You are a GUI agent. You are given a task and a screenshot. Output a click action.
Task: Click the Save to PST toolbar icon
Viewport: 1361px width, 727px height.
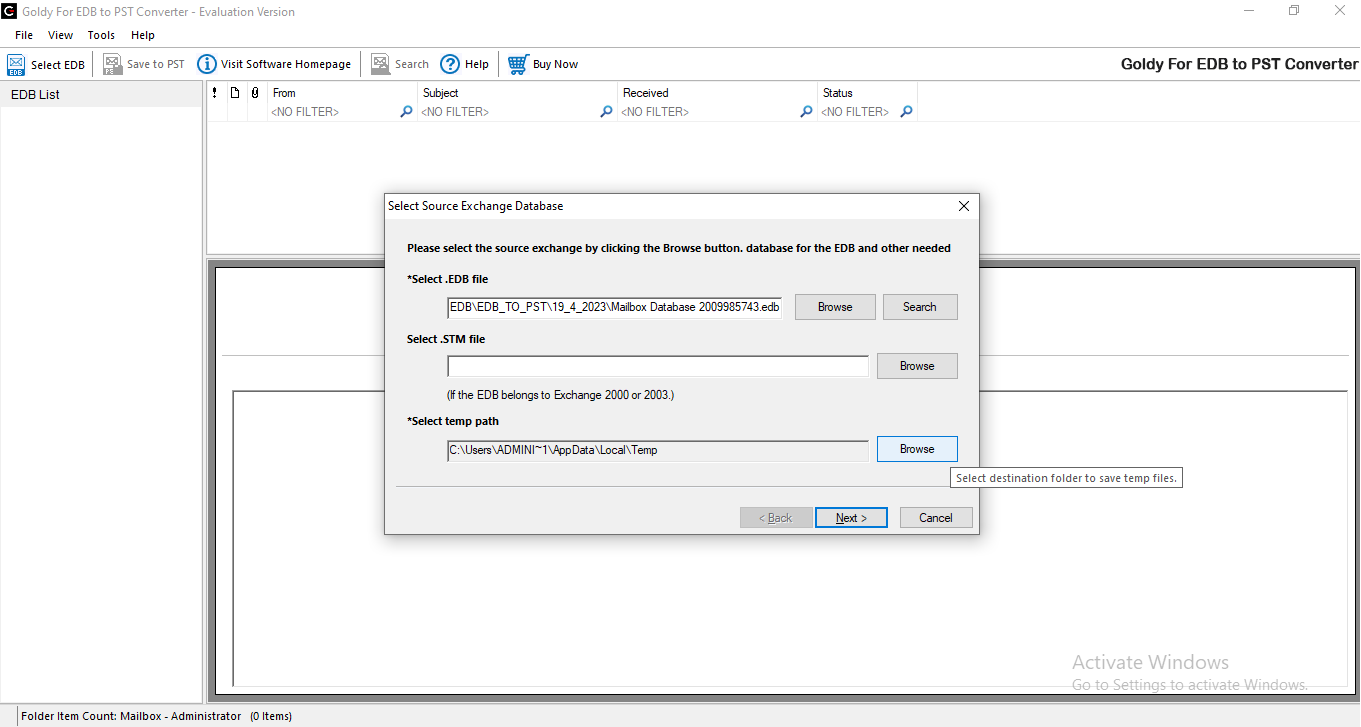[x=112, y=65]
